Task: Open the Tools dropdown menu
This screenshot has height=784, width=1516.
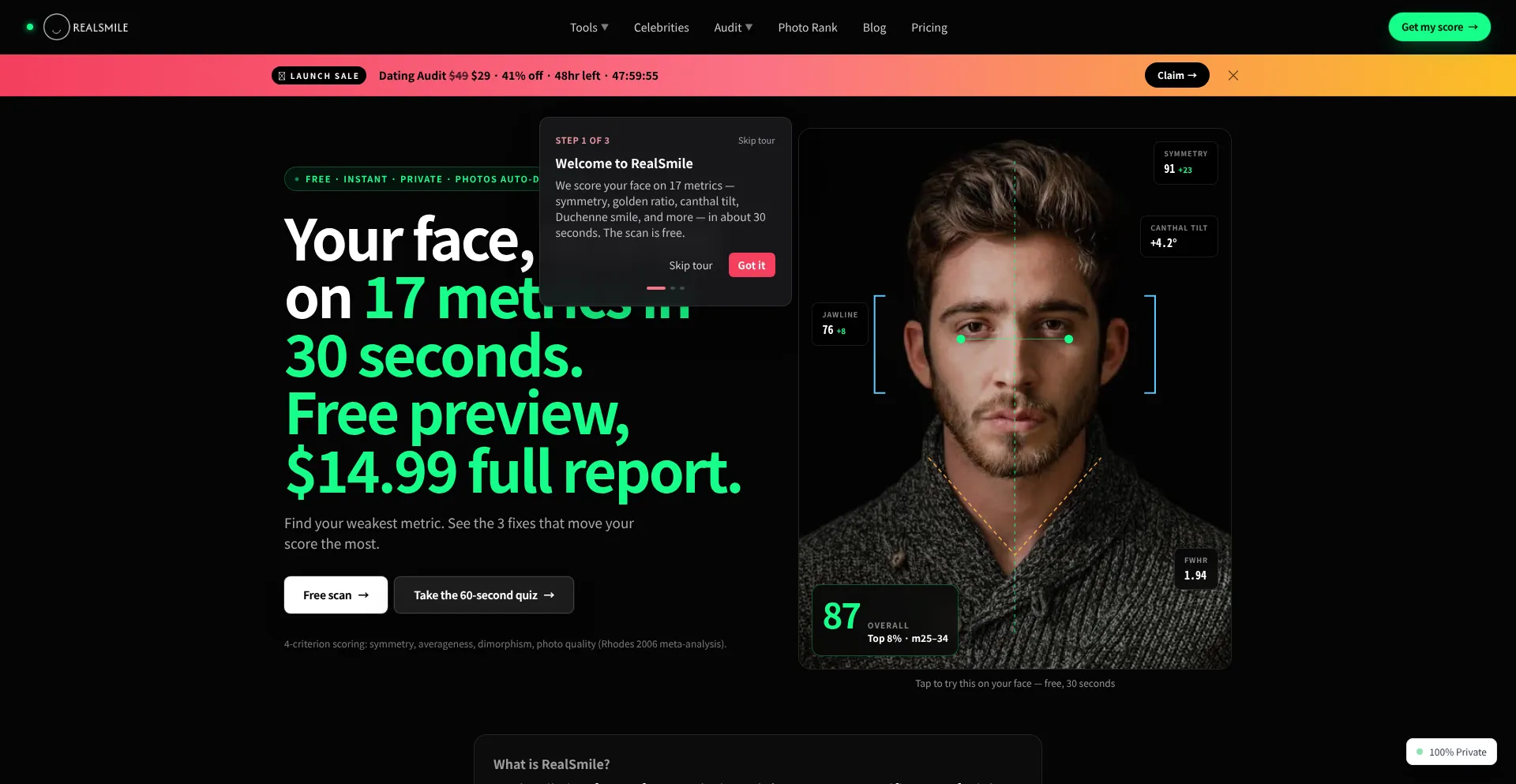Action: (x=589, y=28)
